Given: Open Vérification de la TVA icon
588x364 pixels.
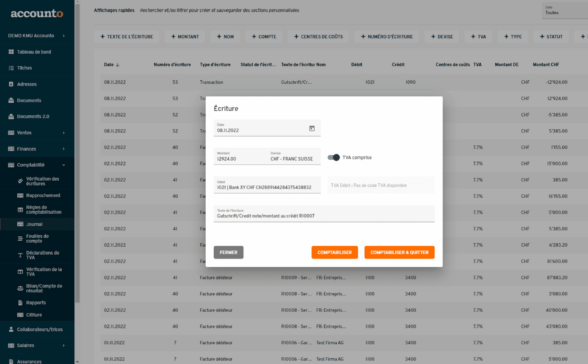Looking at the screenshot, I should [20, 271].
